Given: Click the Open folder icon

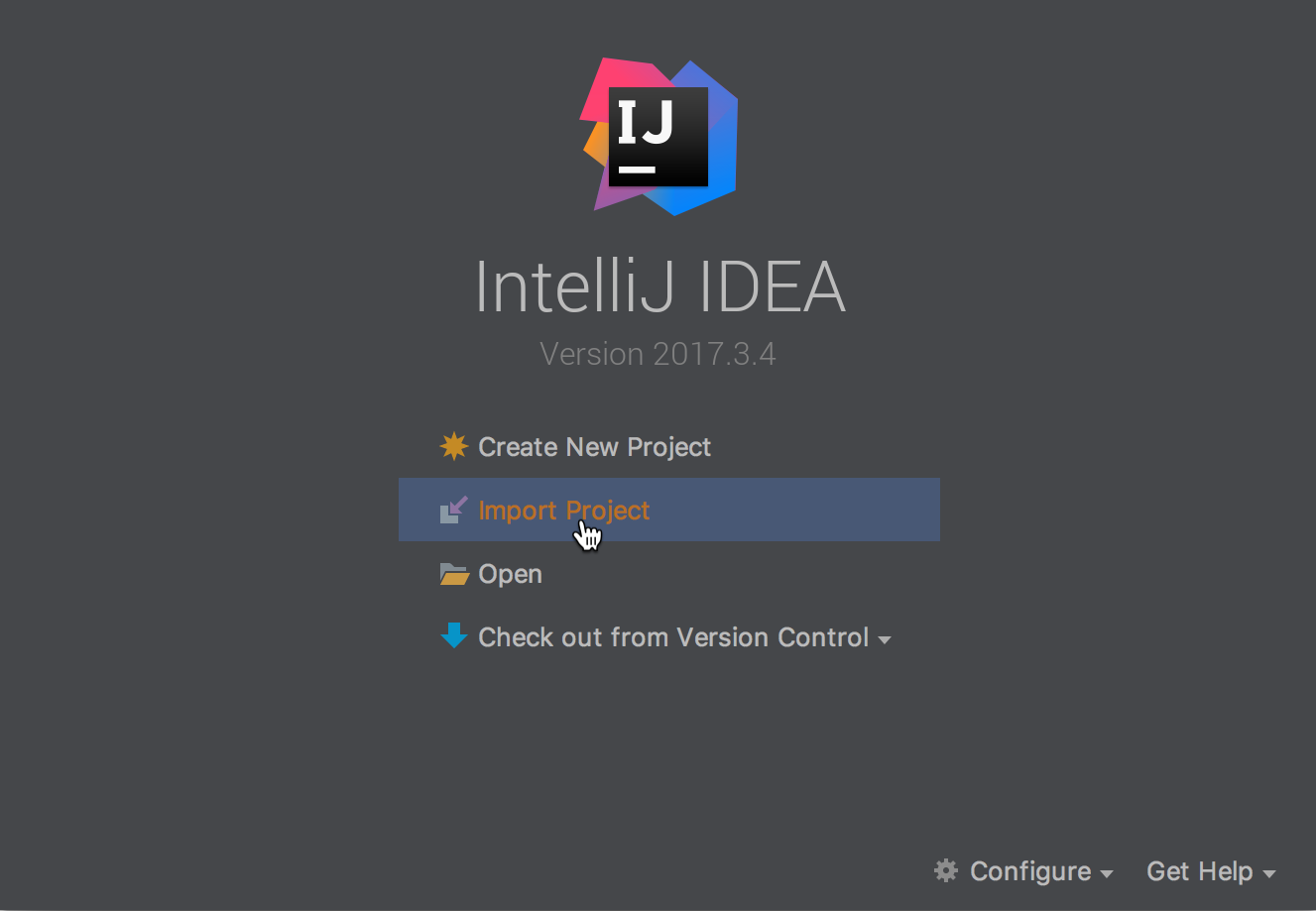Looking at the screenshot, I should [x=454, y=574].
